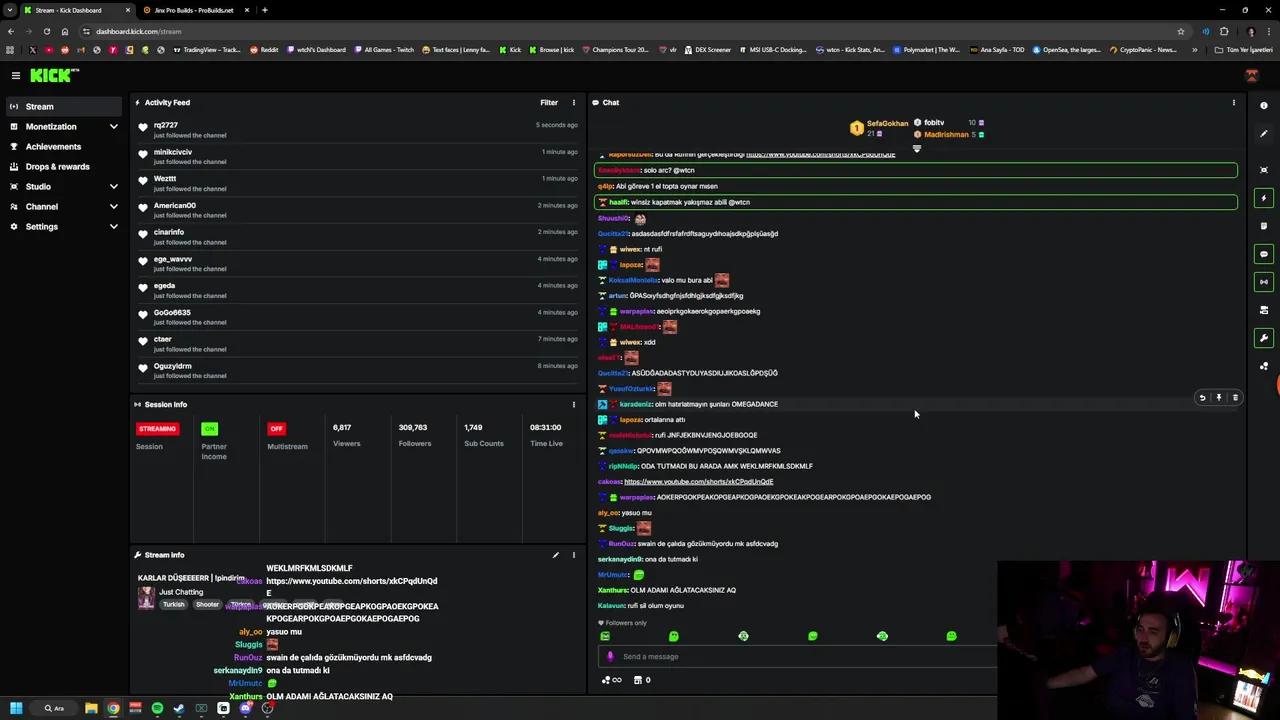Edit stream info with the pencil icon
Viewport: 1280px width, 720px height.
tap(555, 555)
